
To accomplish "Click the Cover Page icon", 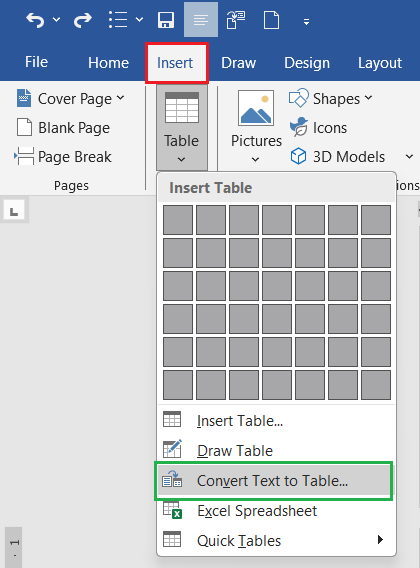I will click(24, 98).
